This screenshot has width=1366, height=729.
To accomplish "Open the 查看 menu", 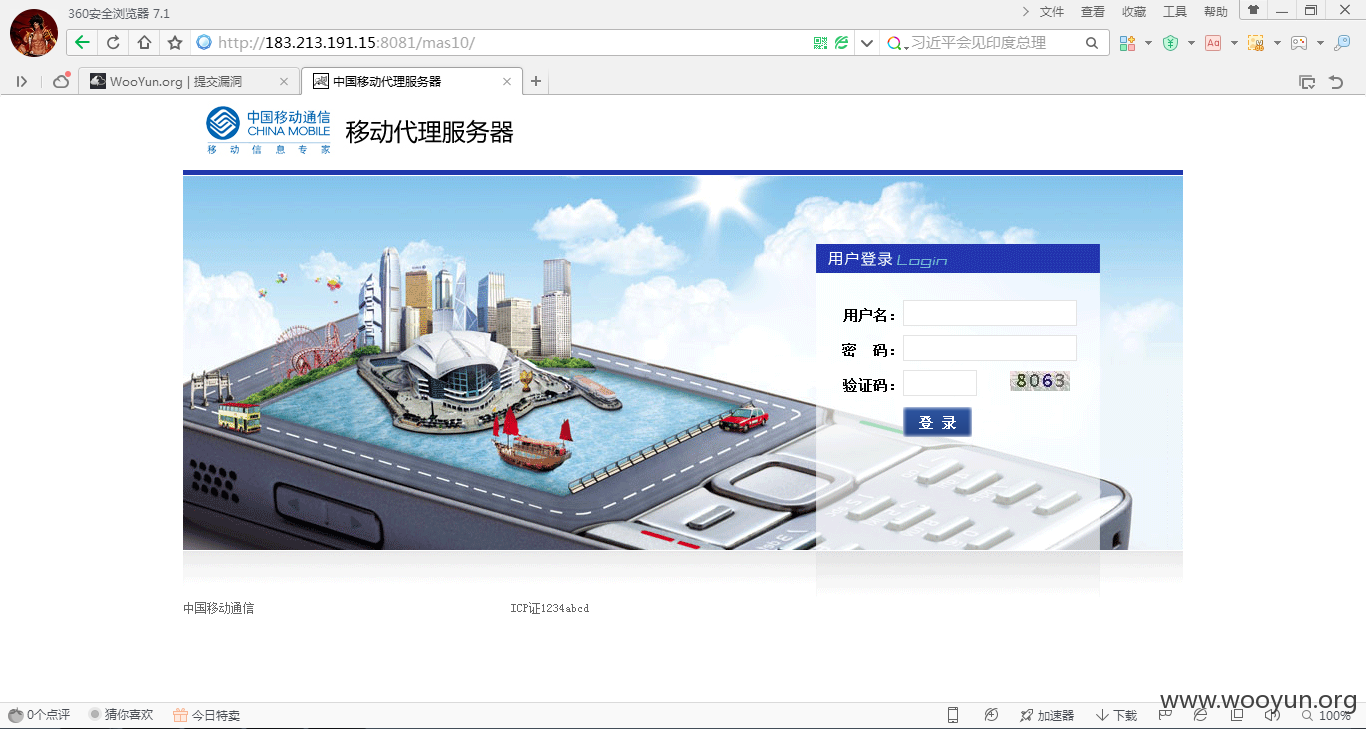I will click(x=1093, y=12).
